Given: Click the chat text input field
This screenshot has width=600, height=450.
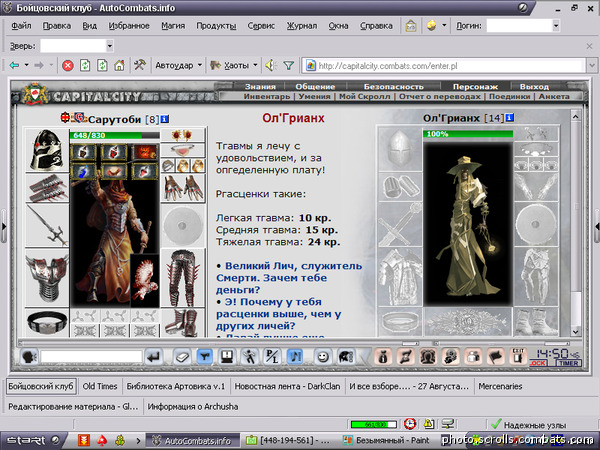Looking at the screenshot, I should [x=91, y=357].
